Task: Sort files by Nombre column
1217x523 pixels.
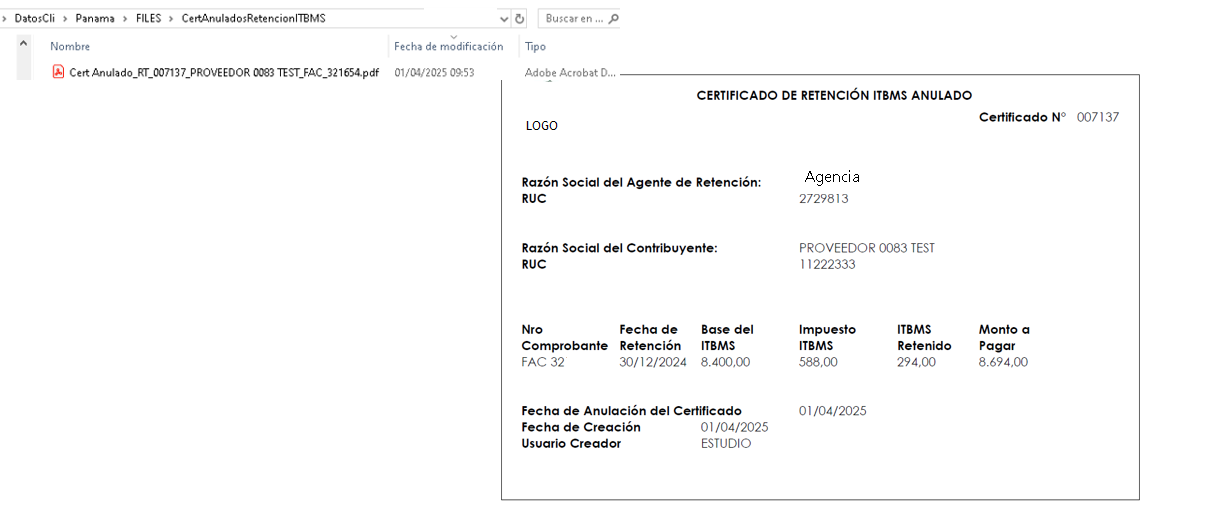Action: (70, 46)
